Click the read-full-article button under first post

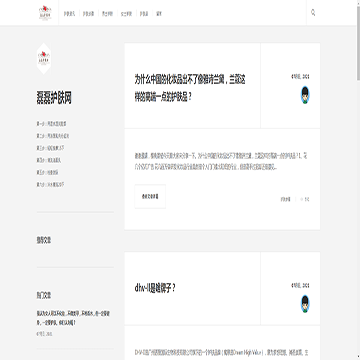pos(150,196)
